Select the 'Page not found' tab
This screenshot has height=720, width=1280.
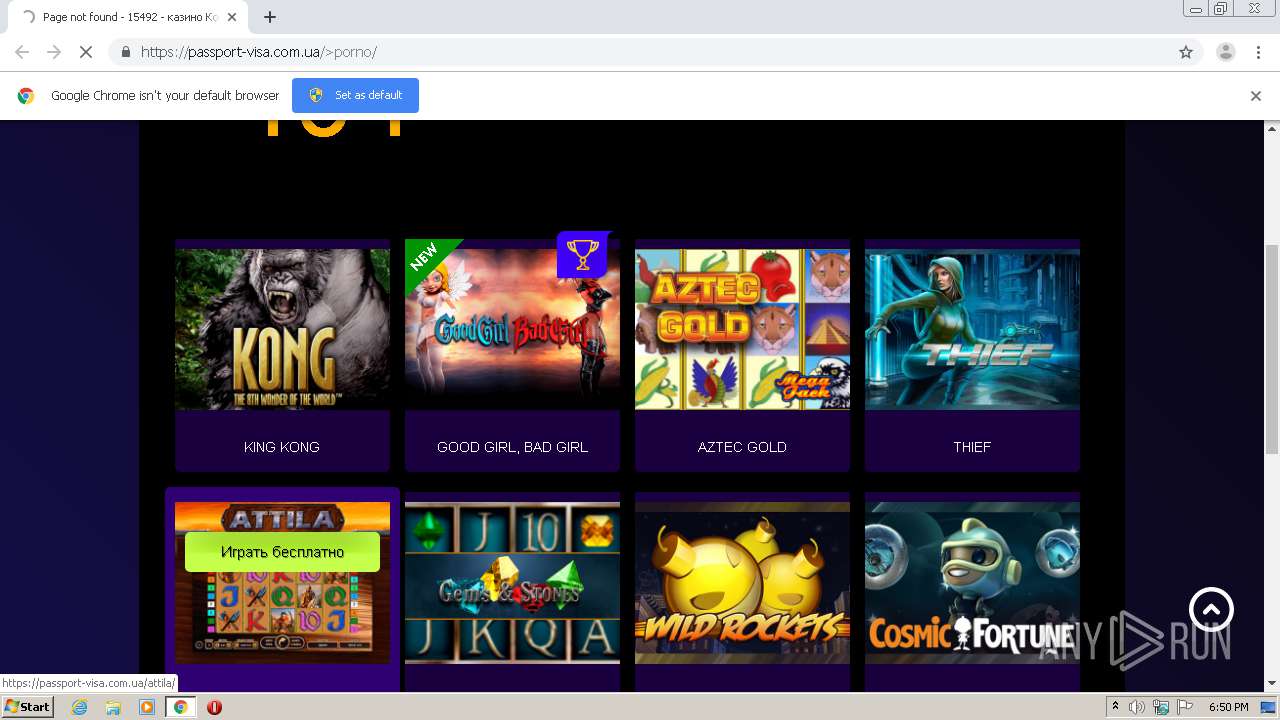tap(128, 17)
